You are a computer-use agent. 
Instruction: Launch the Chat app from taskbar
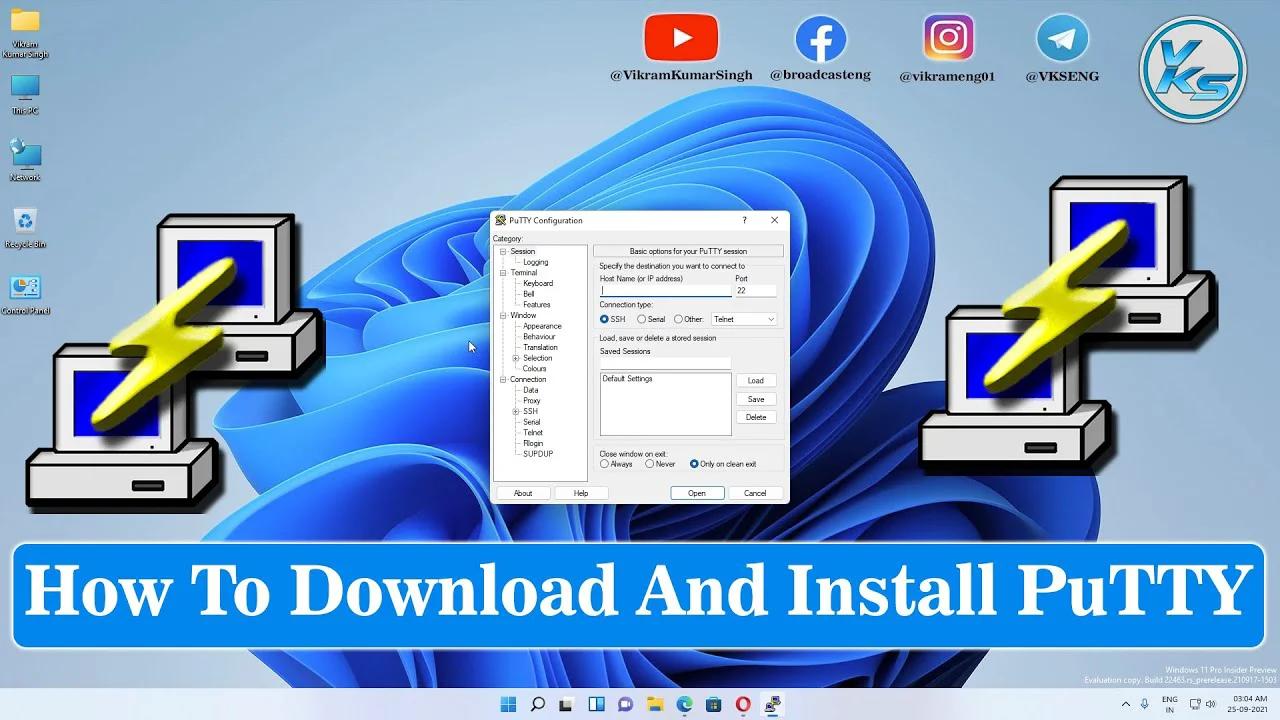click(626, 704)
